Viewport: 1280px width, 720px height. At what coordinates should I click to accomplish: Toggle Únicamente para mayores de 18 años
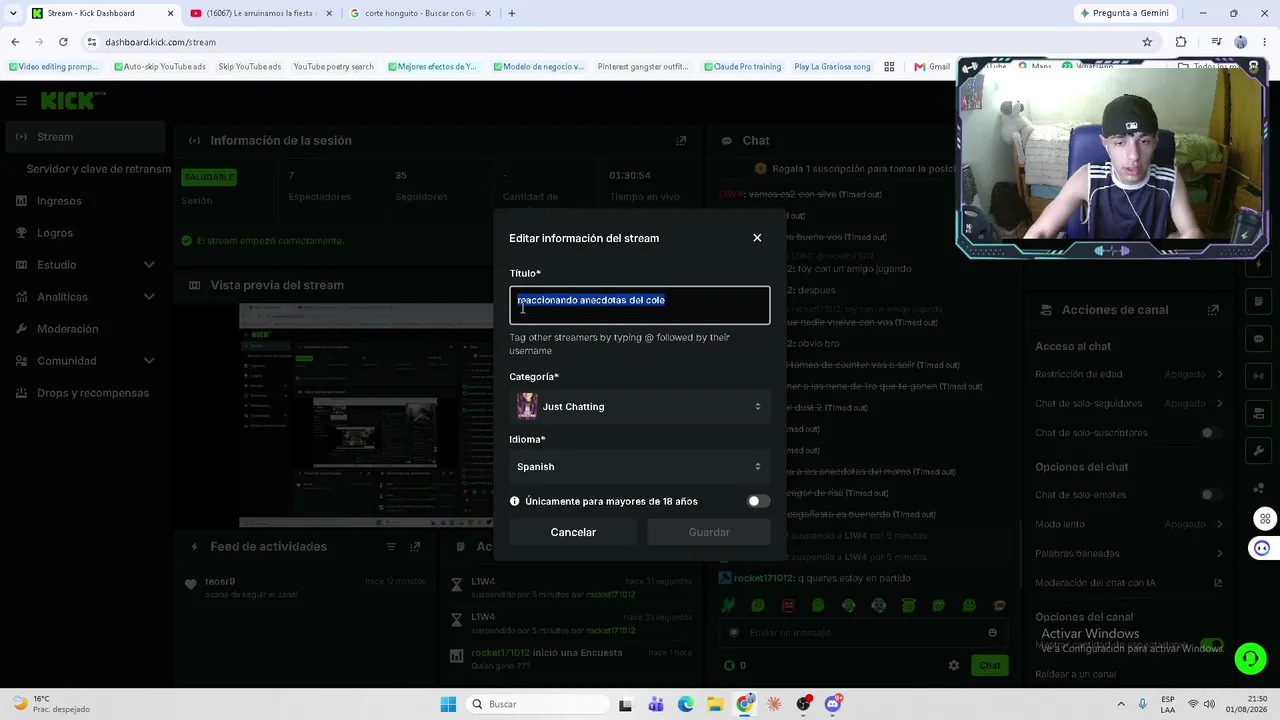point(758,501)
